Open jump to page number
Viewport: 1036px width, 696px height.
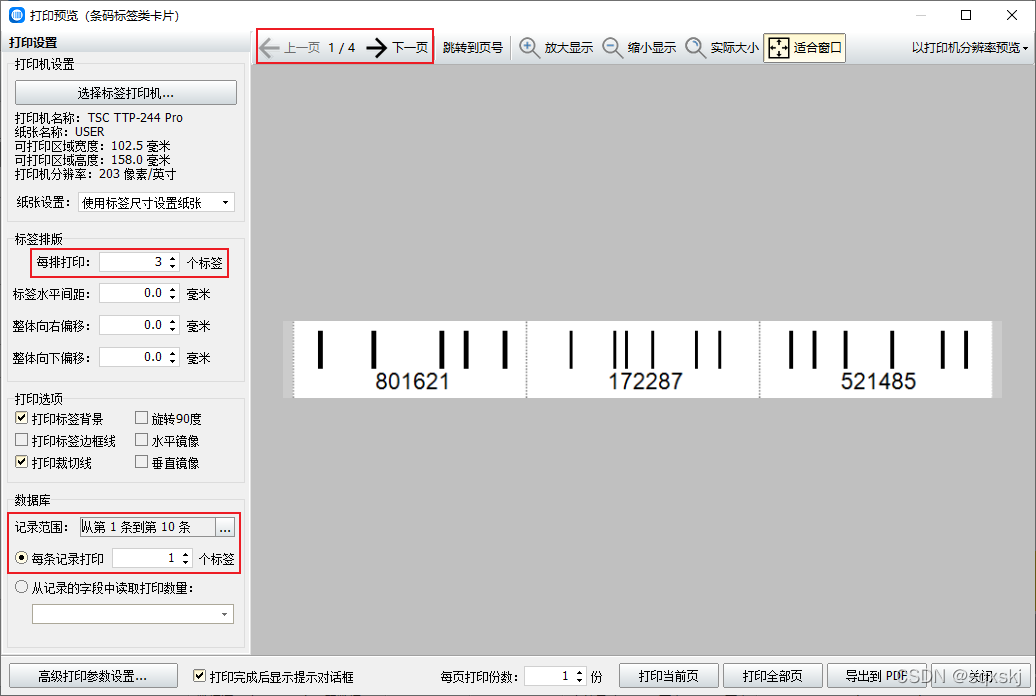point(472,48)
